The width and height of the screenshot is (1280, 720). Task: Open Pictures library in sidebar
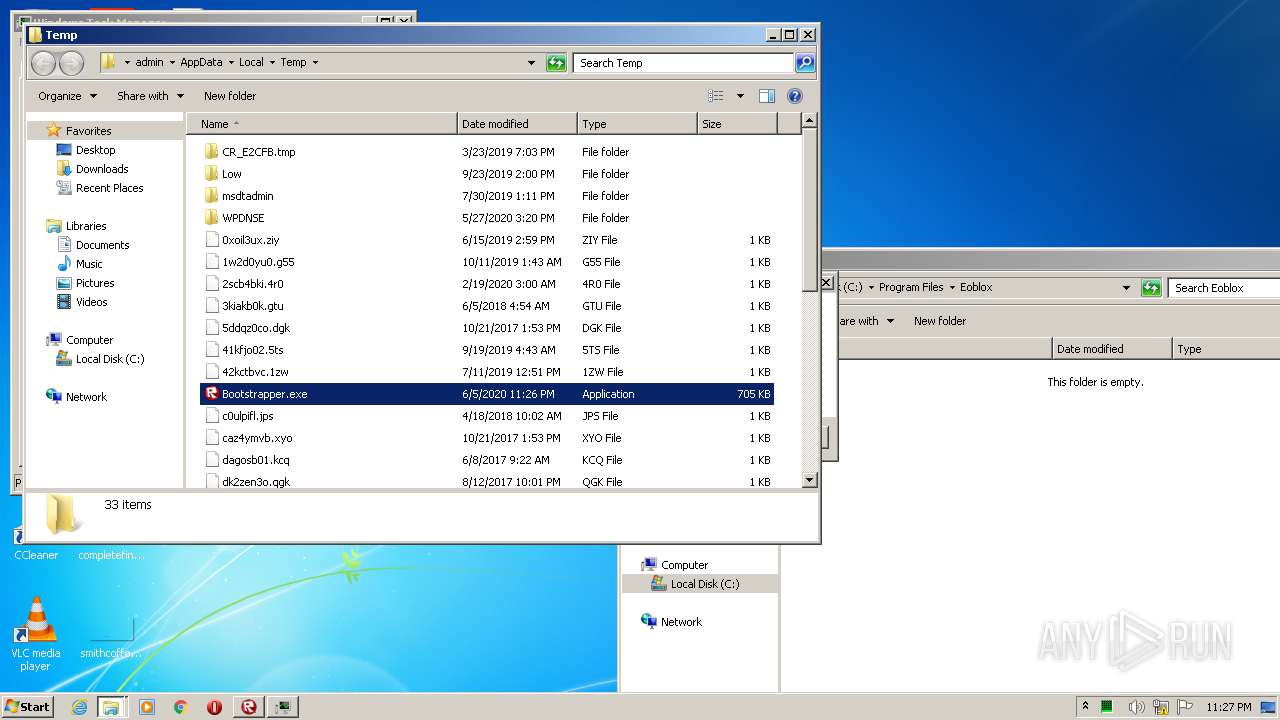[x=95, y=283]
